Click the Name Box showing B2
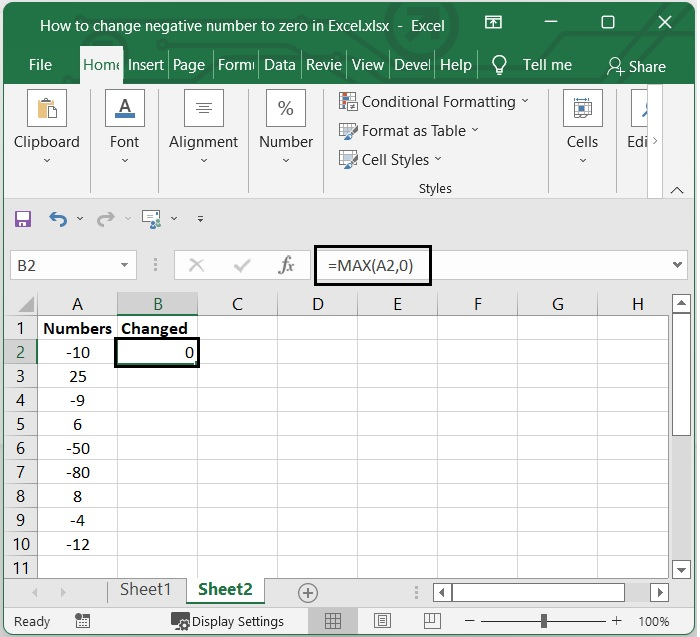This screenshot has width=700, height=637. click(74, 265)
